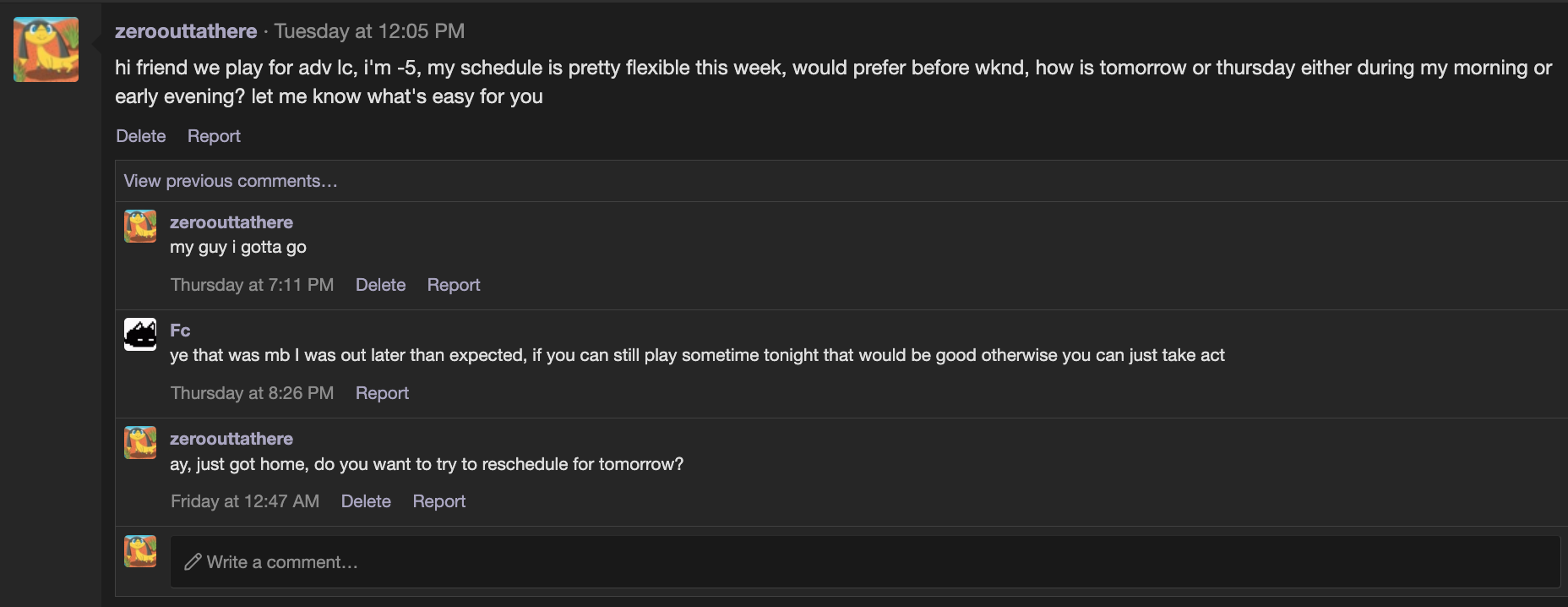The image size is (1568, 607).
Task: Click the pencil icon in the comment box
Action: [x=193, y=561]
